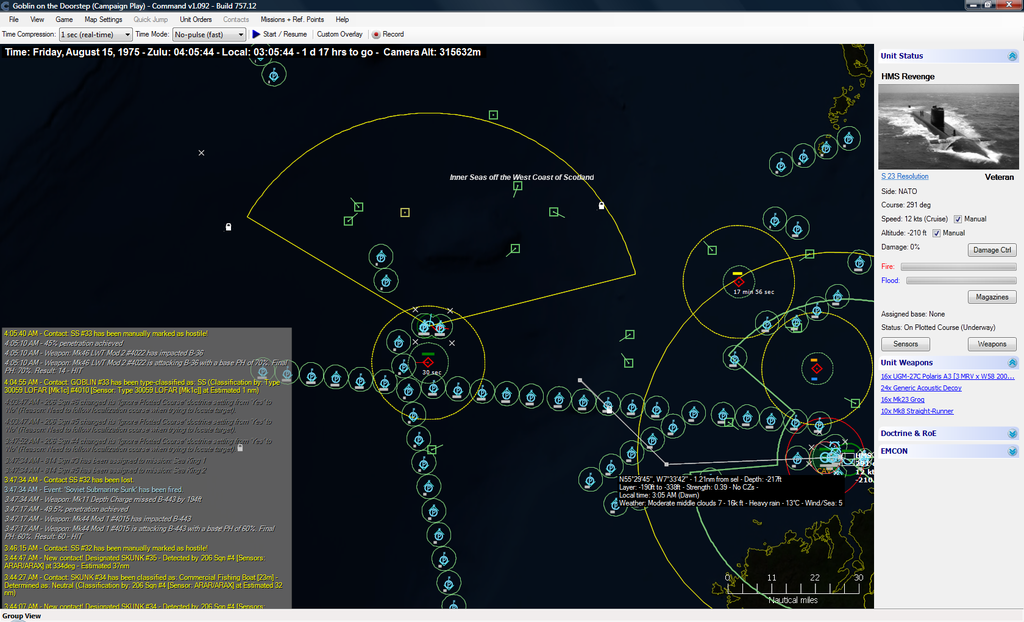Viewport: 1024px width, 622px height.
Task: Click the white lock marker at sector's right corner
Action: [x=601, y=206]
